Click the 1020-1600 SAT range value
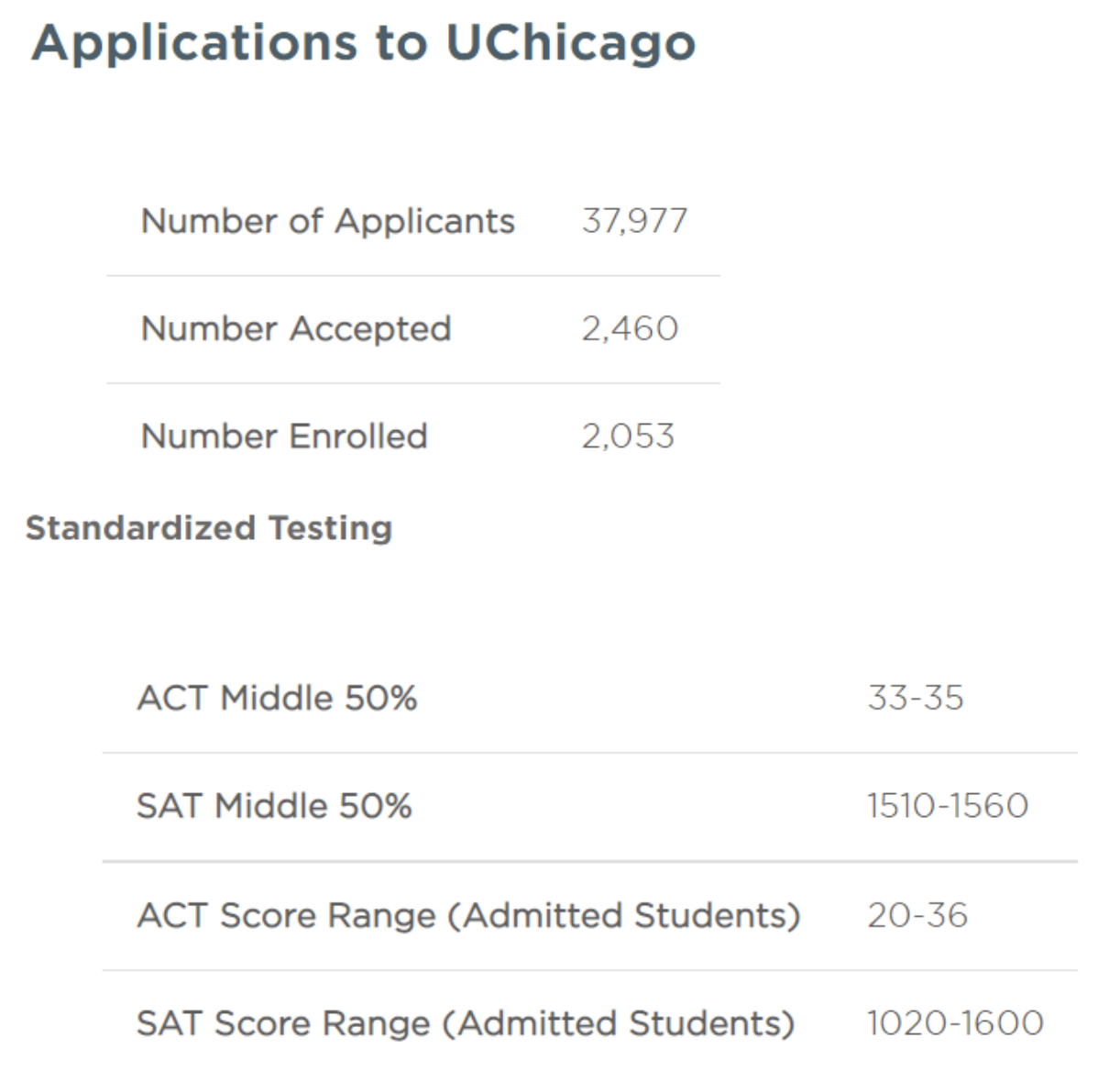 click(x=955, y=1023)
